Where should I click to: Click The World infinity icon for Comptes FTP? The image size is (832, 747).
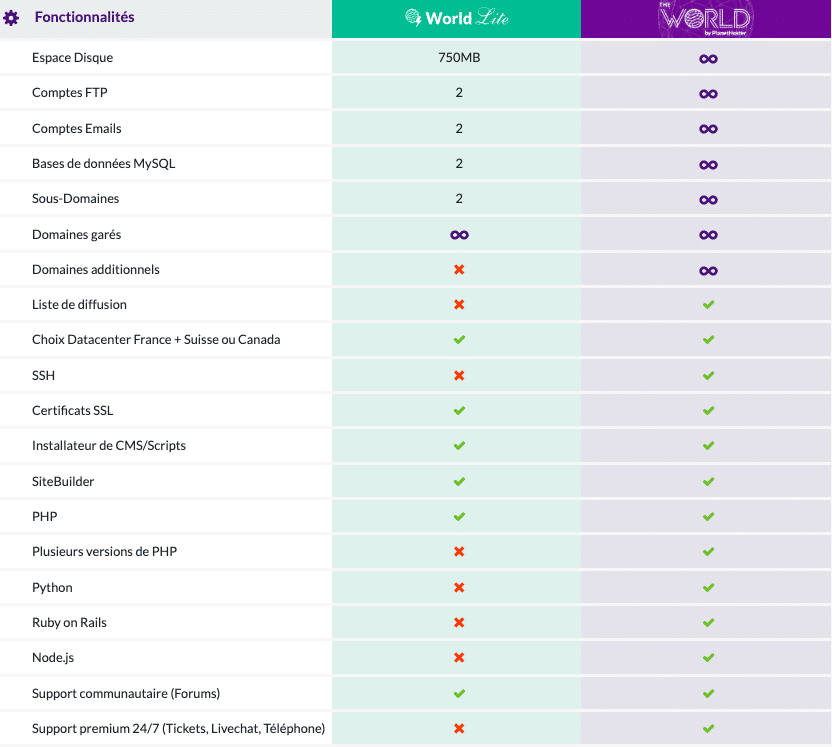708,94
